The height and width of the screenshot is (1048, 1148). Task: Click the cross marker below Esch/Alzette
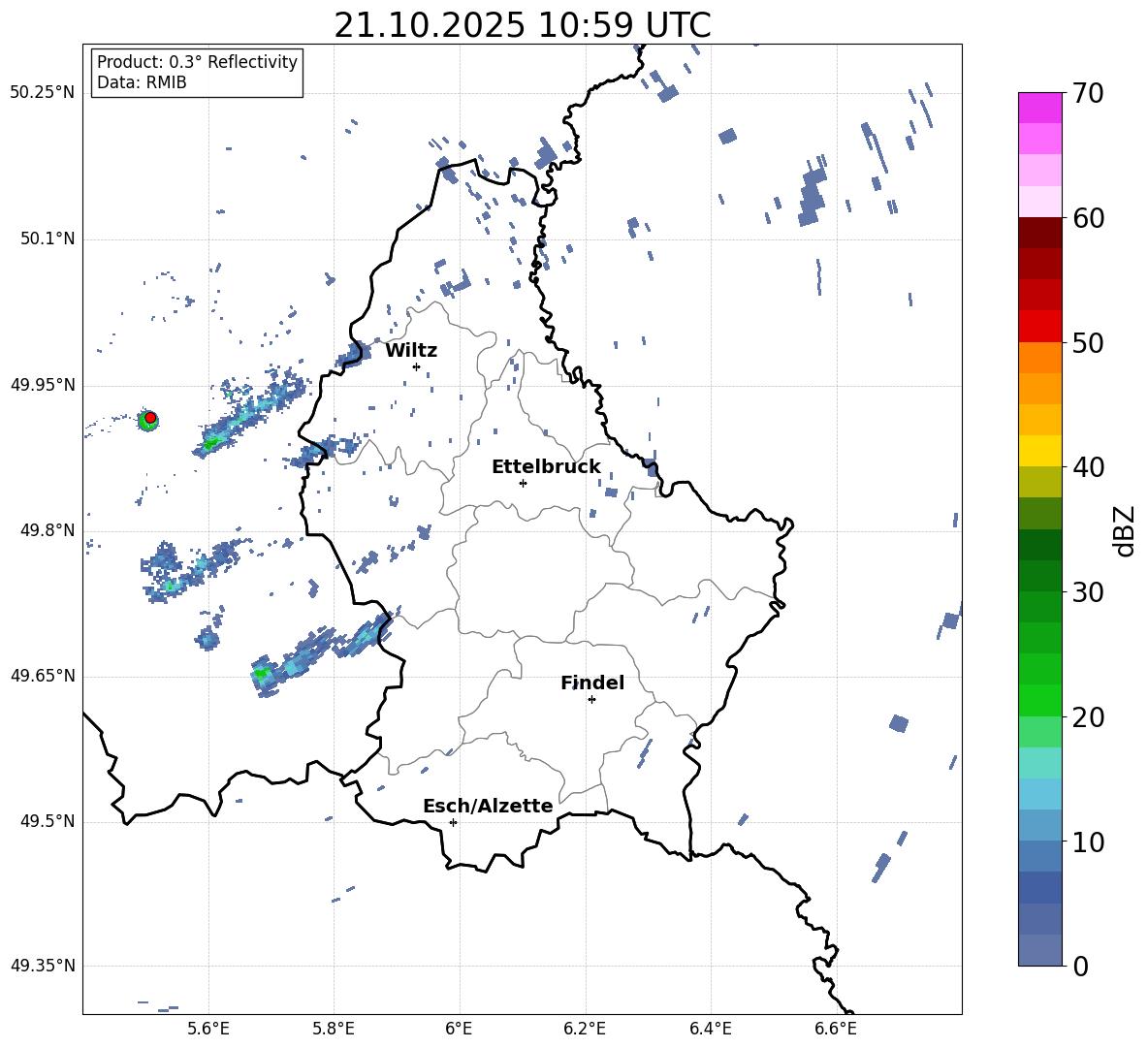coord(453,822)
